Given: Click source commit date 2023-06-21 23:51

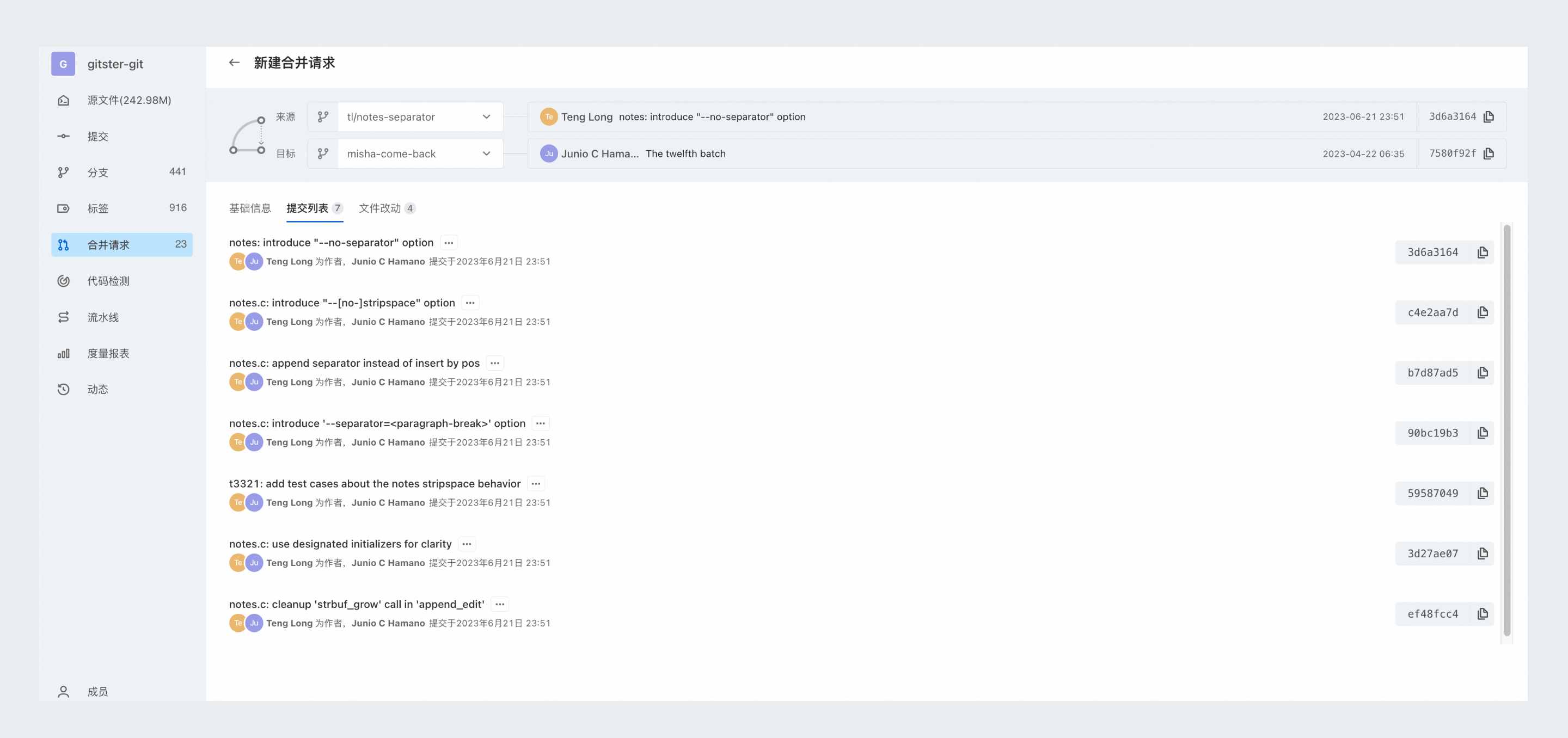Looking at the screenshot, I should (1363, 117).
